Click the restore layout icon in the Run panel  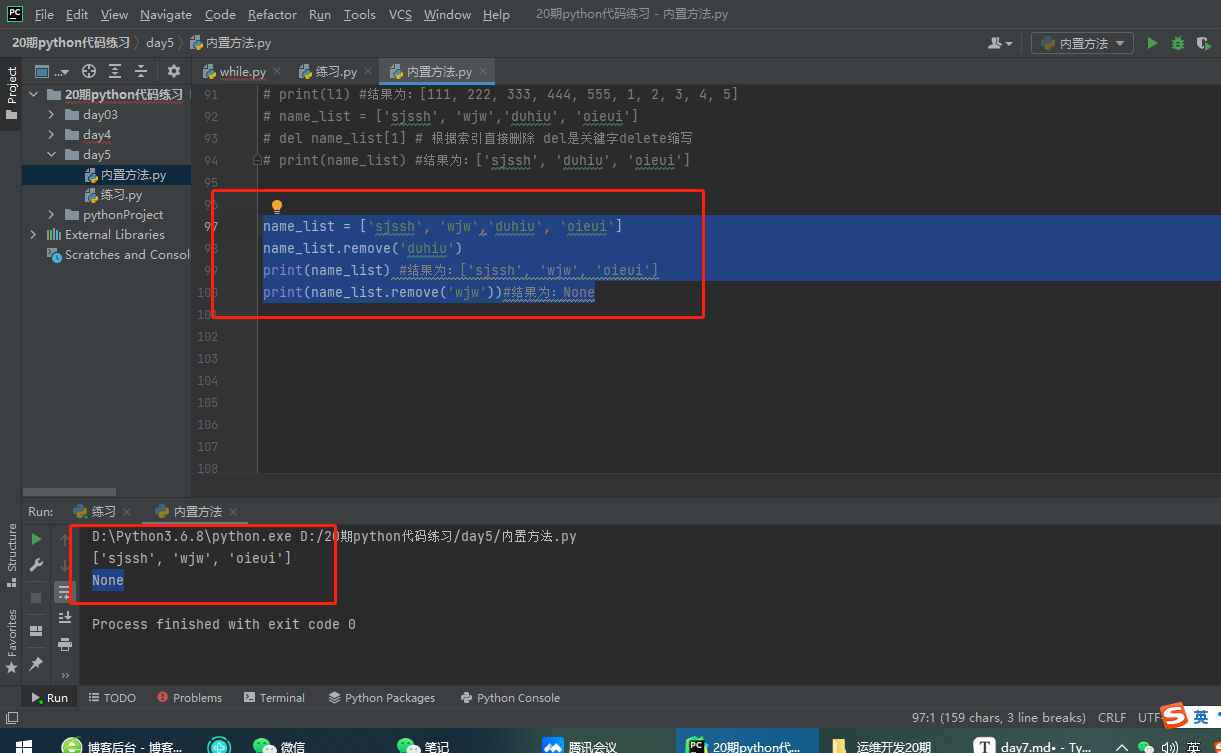(x=36, y=631)
